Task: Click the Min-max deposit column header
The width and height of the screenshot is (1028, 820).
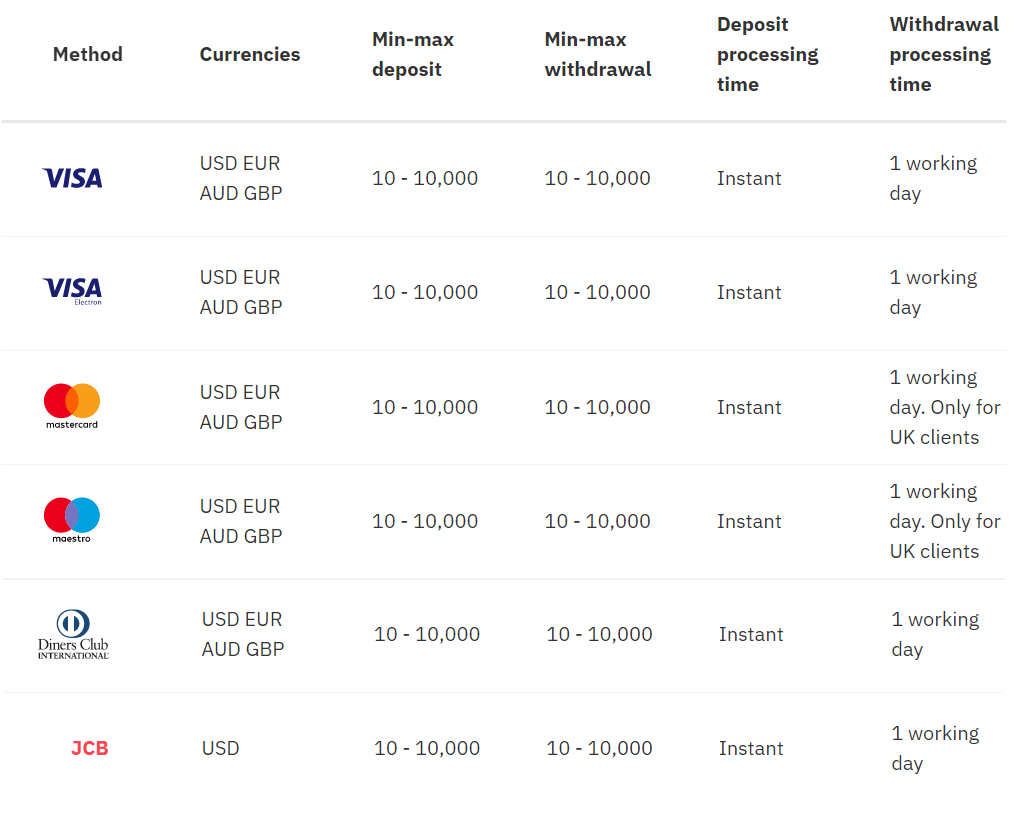Action: [413, 54]
